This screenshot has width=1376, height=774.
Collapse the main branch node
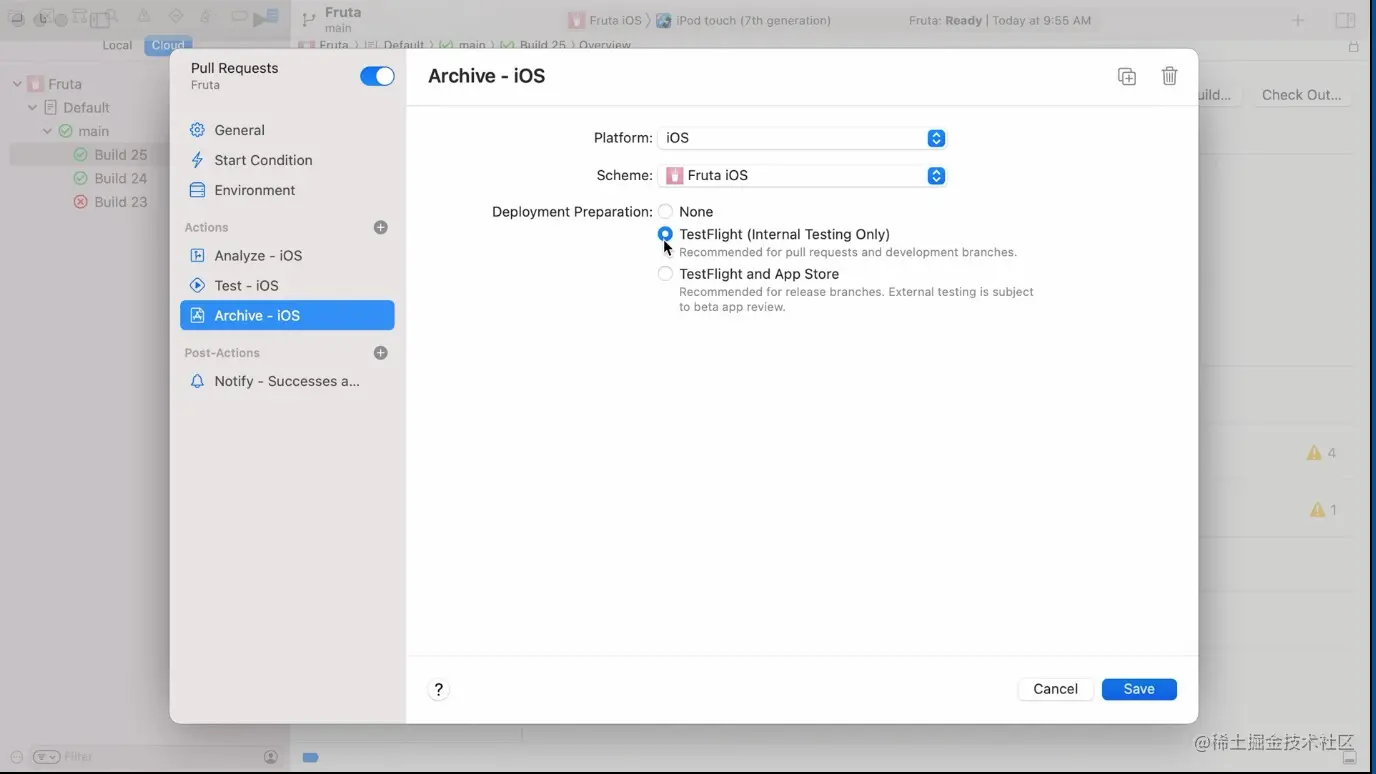(47, 131)
